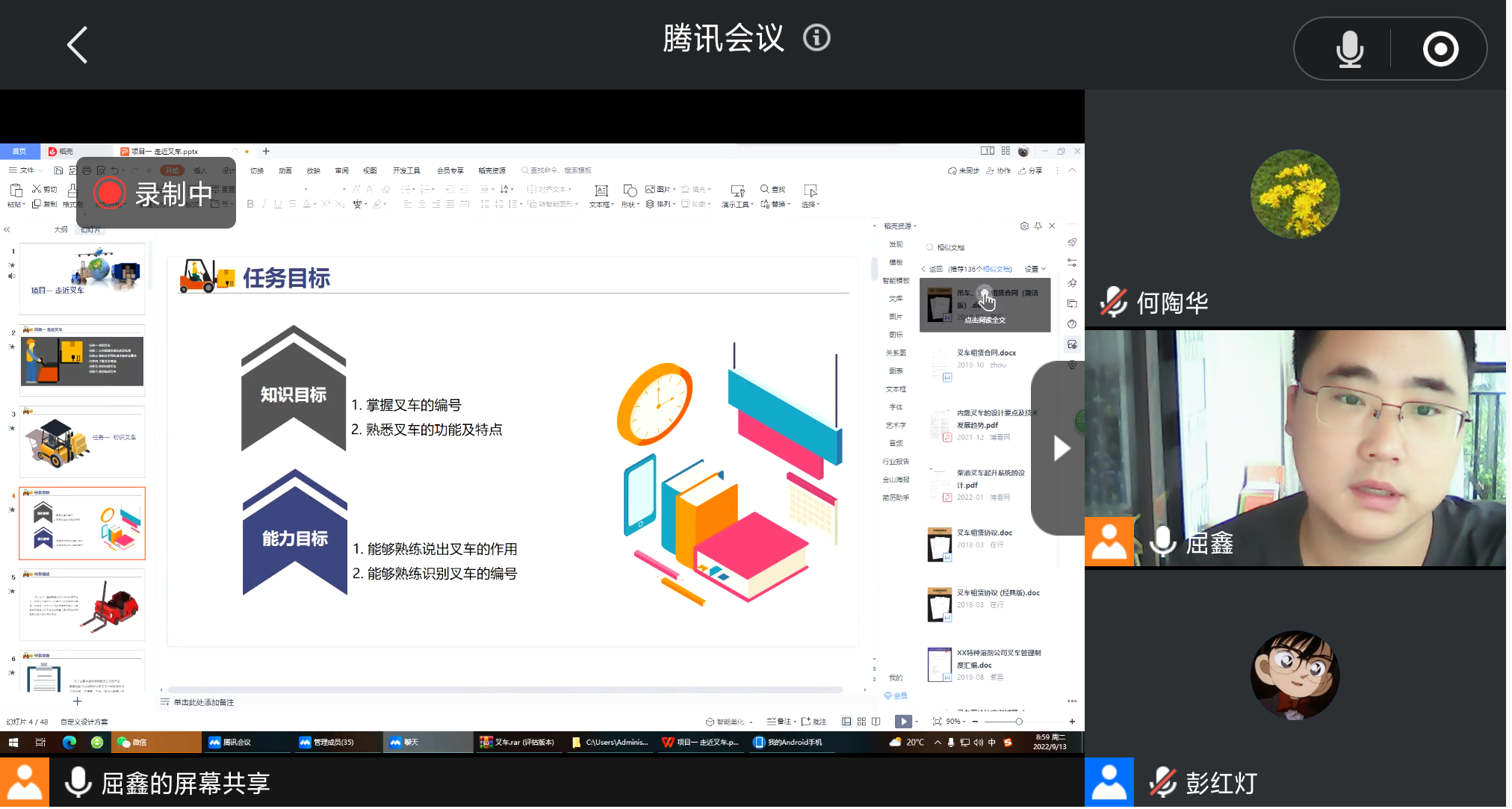
Task: Toggle underline formatting U
Action: click(278, 204)
